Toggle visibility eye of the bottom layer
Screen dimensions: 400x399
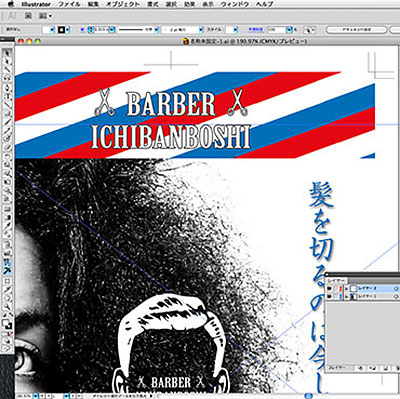[x=330, y=296]
